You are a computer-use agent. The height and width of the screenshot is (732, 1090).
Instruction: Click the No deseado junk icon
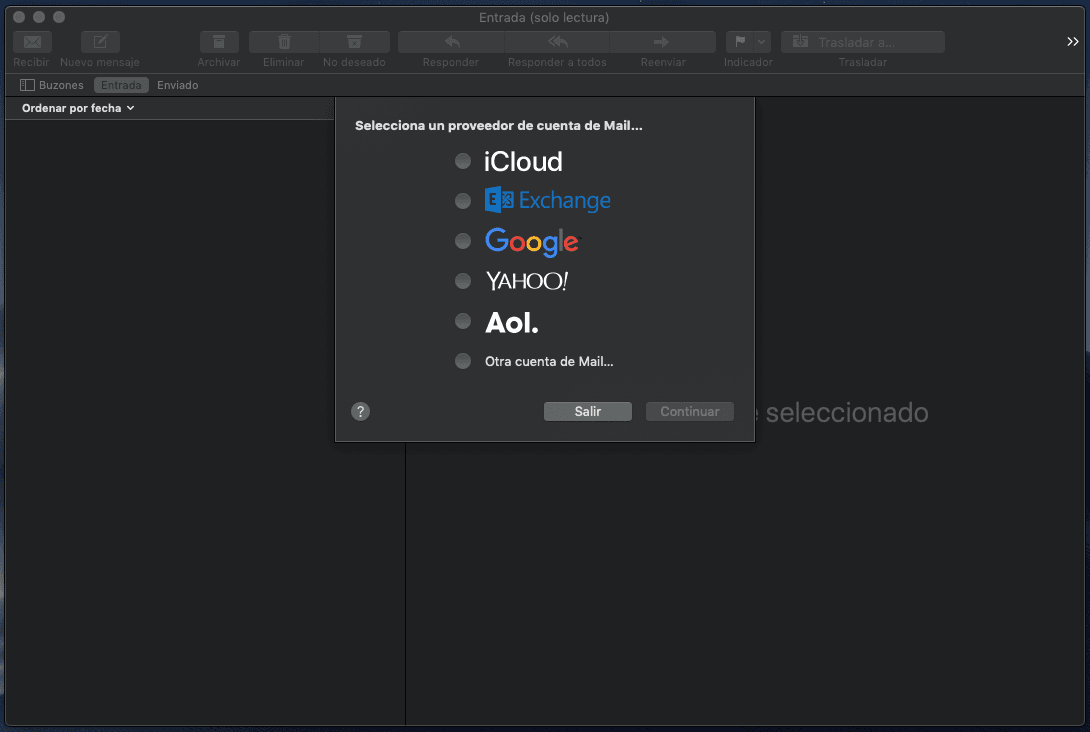point(354,42)
